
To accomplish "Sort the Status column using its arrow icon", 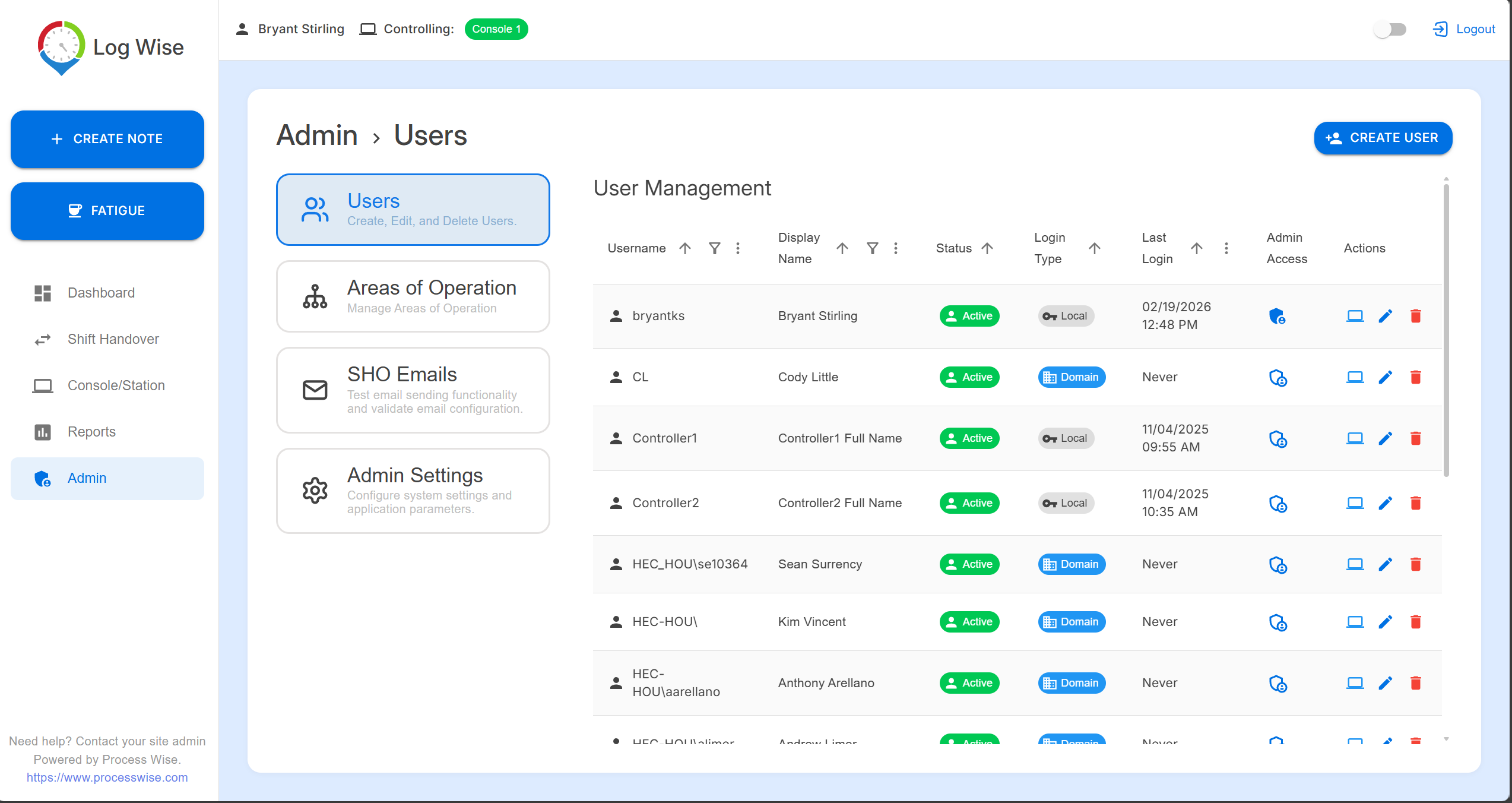I will pos(987,248).
